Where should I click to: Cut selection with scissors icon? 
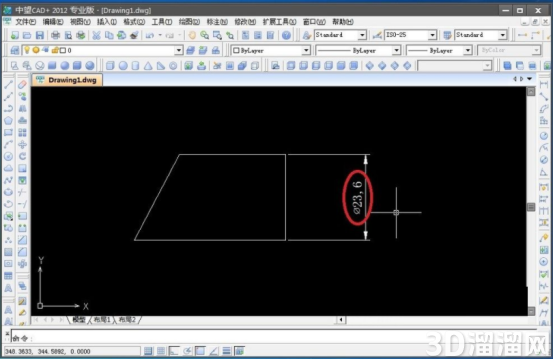[x=96, y=35]
